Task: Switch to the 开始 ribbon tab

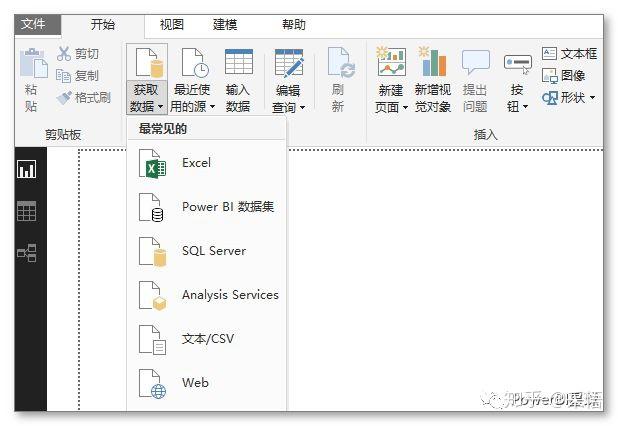Action: pyautogui.click(x=102, y=25)
